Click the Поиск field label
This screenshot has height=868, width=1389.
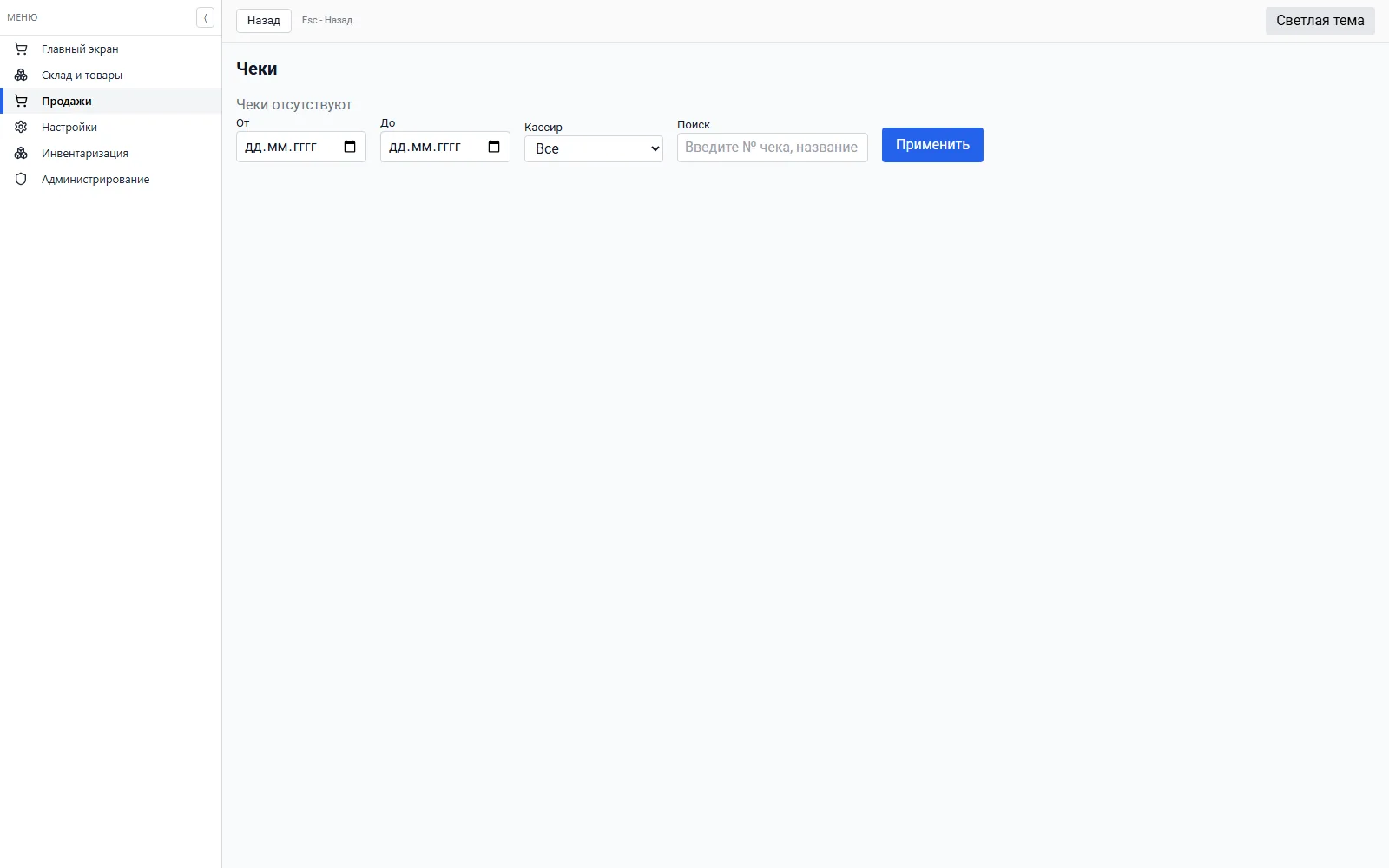coord(694,125)
